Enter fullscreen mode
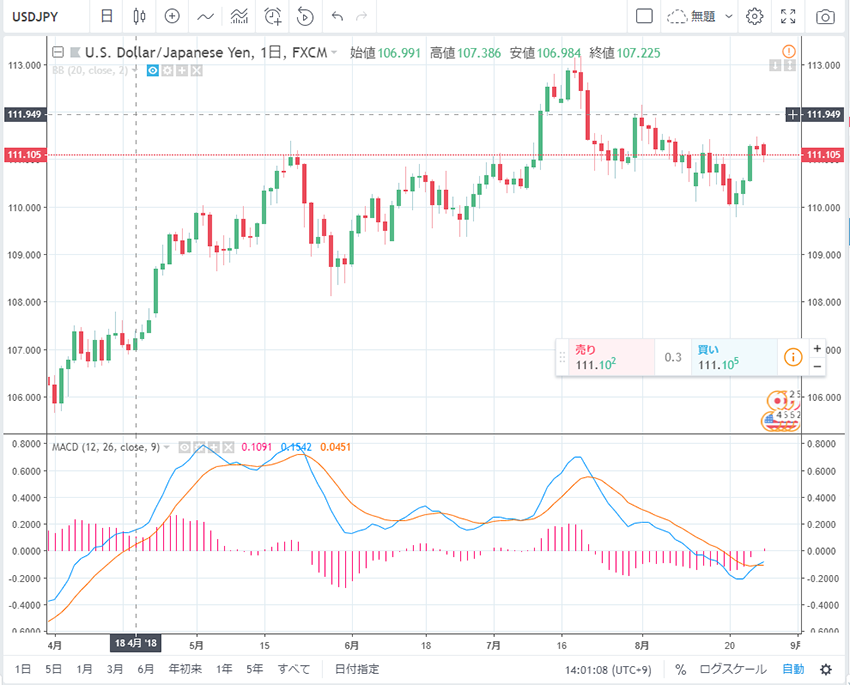 [x=788, y=16]
